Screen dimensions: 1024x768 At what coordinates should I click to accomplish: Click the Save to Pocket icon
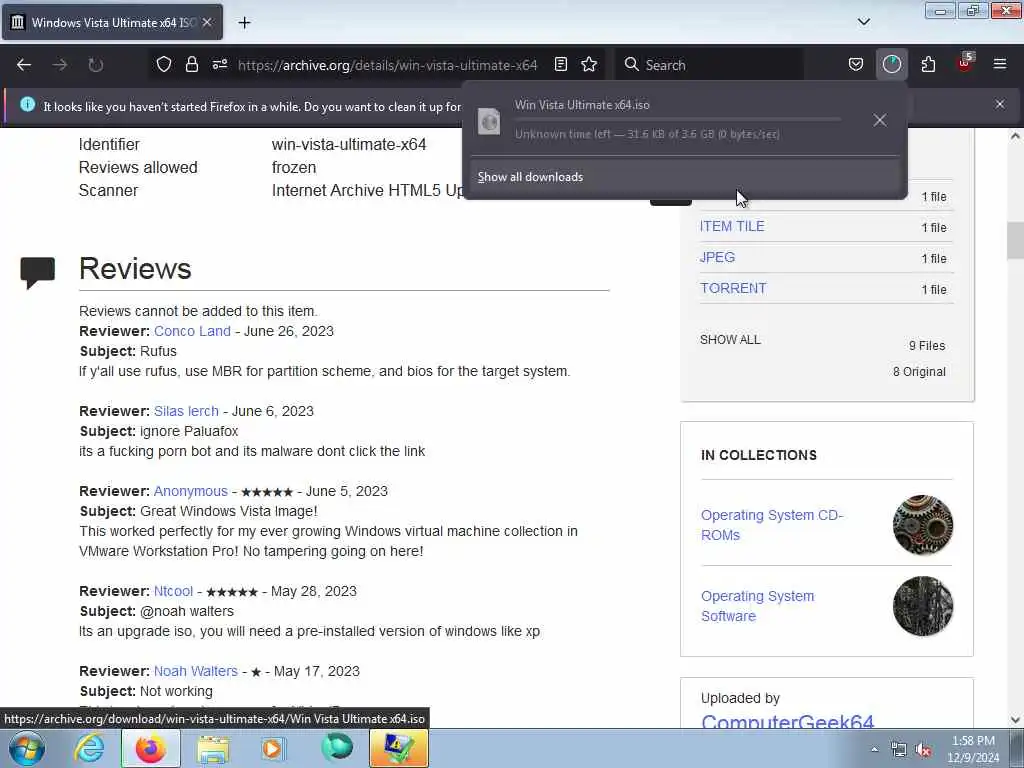click(856, 65)
